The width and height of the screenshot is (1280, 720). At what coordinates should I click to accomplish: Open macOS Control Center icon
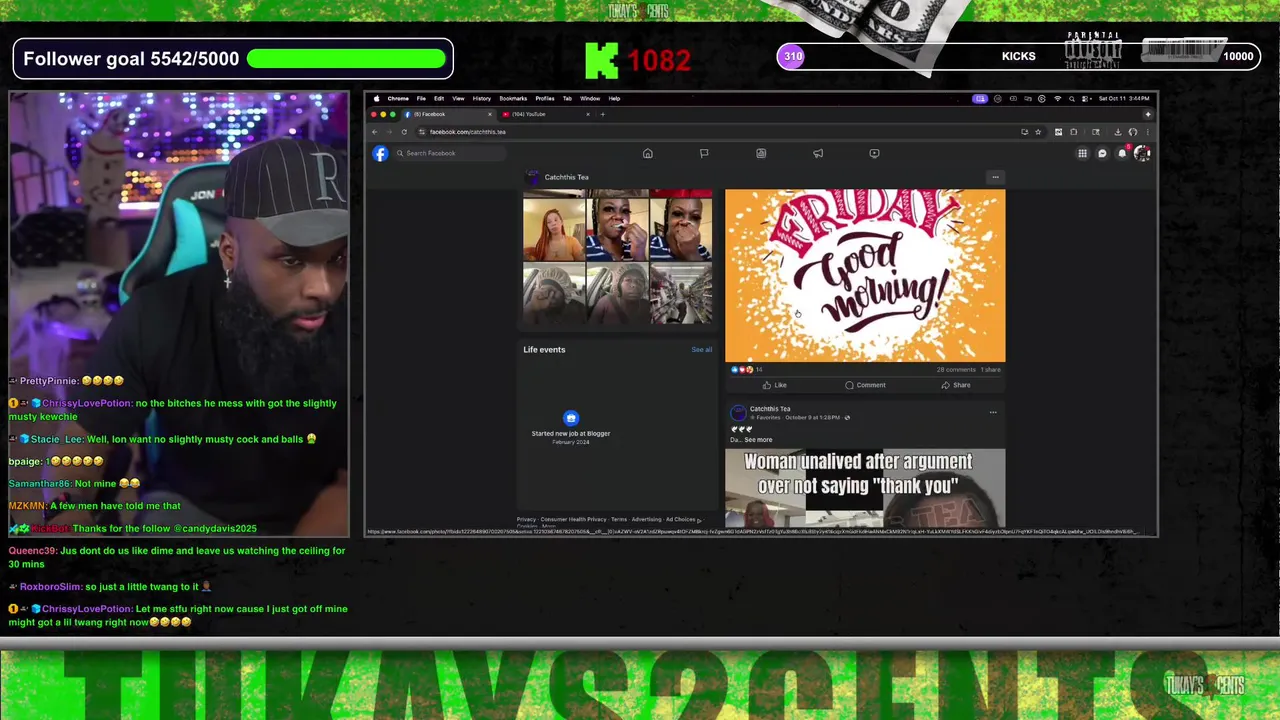tap(1086, 98)
